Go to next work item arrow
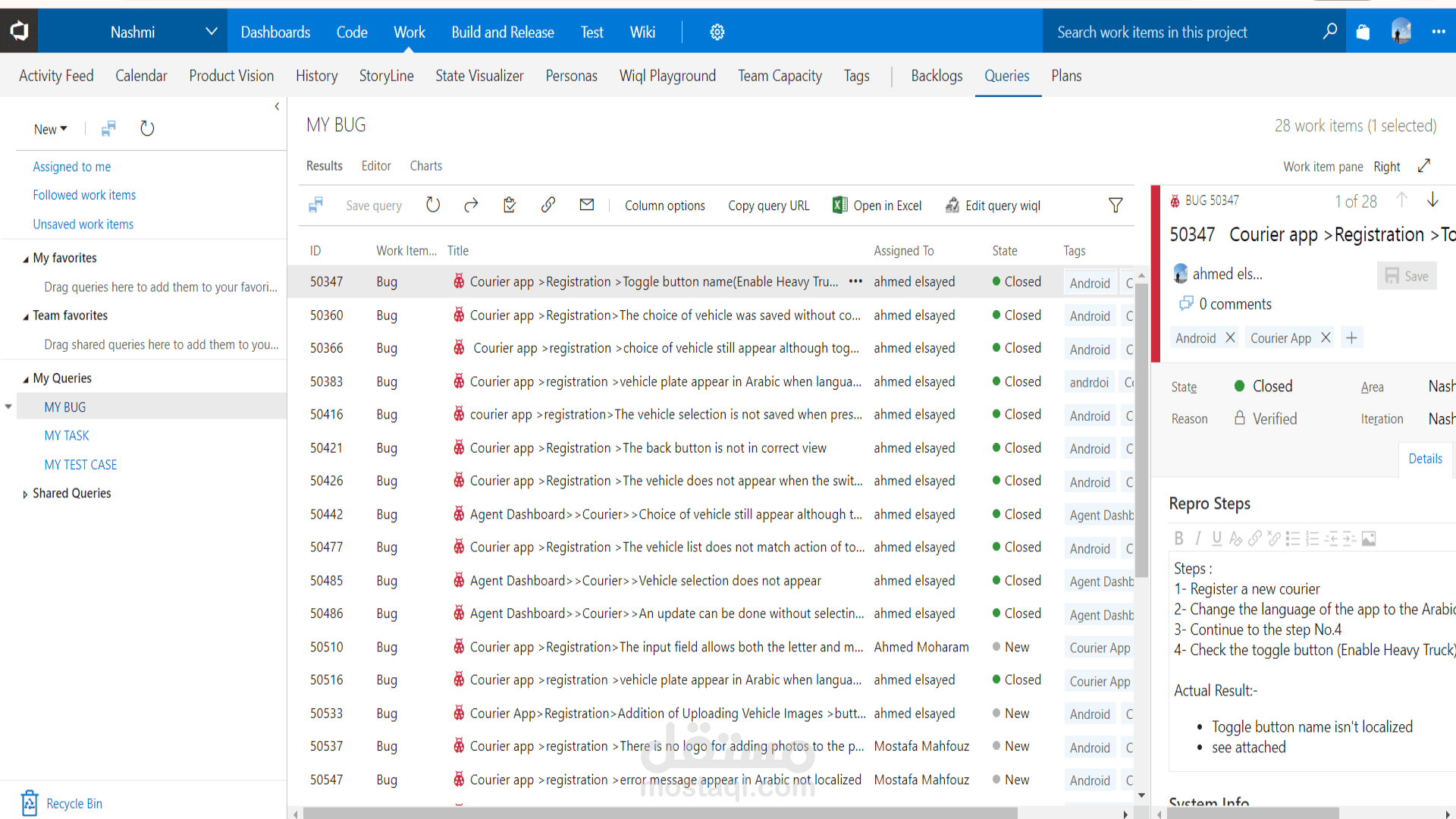The height and width of the screenshot is (819, 1456). click(1432, 200)
